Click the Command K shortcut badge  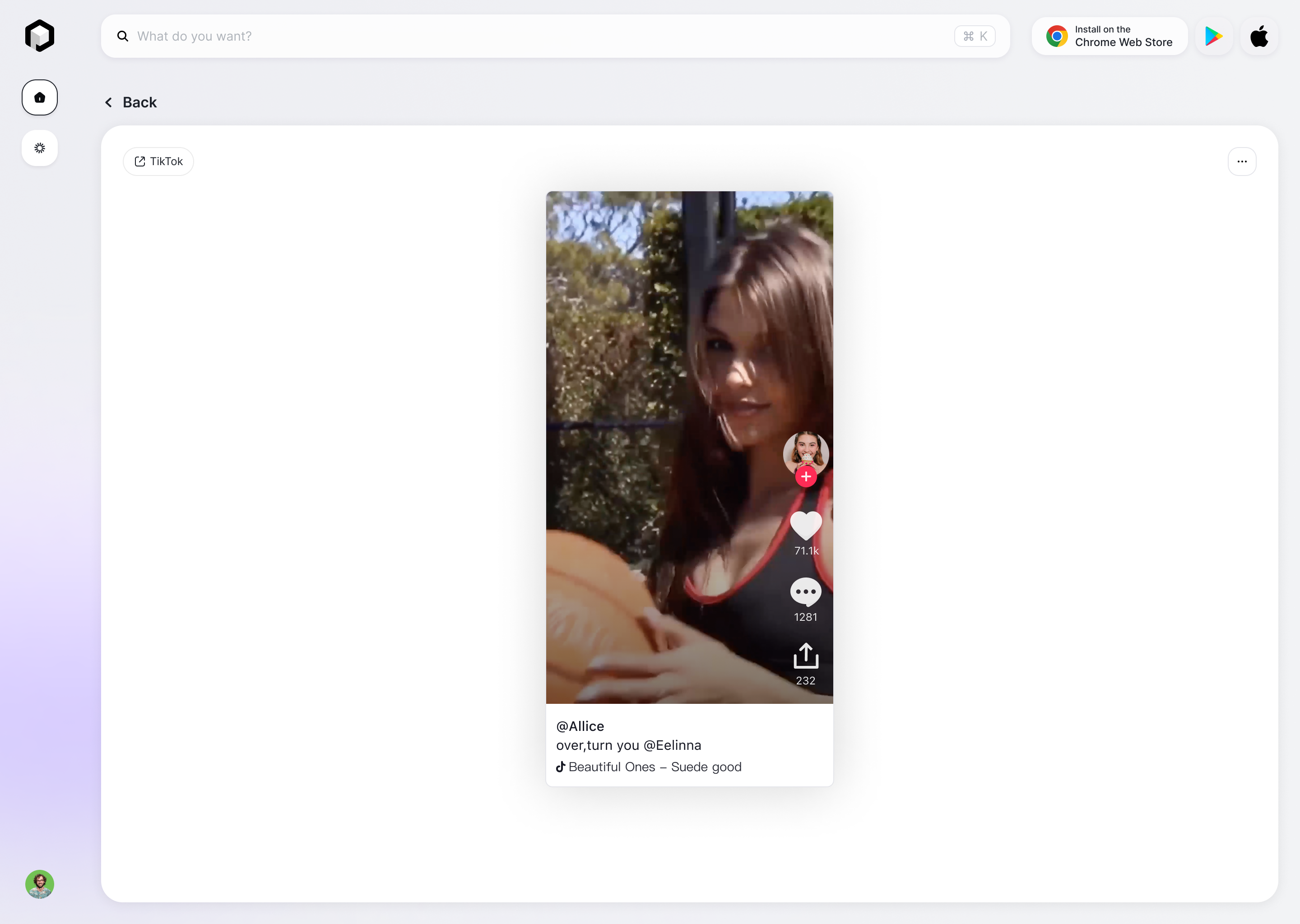pyautogui.click(x=975, y=37)
